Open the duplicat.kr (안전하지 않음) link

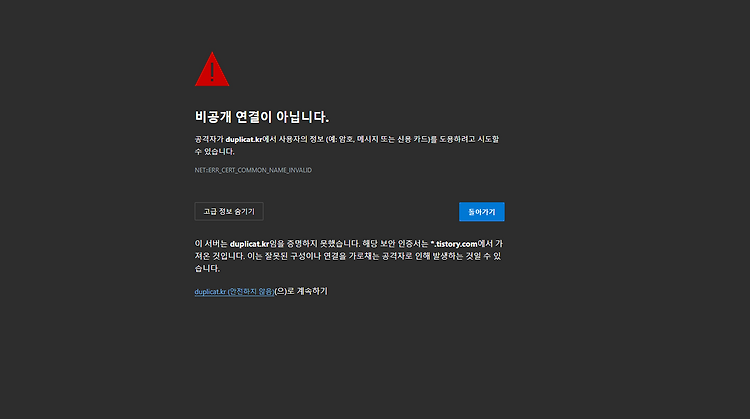click(x=234, y=291)
